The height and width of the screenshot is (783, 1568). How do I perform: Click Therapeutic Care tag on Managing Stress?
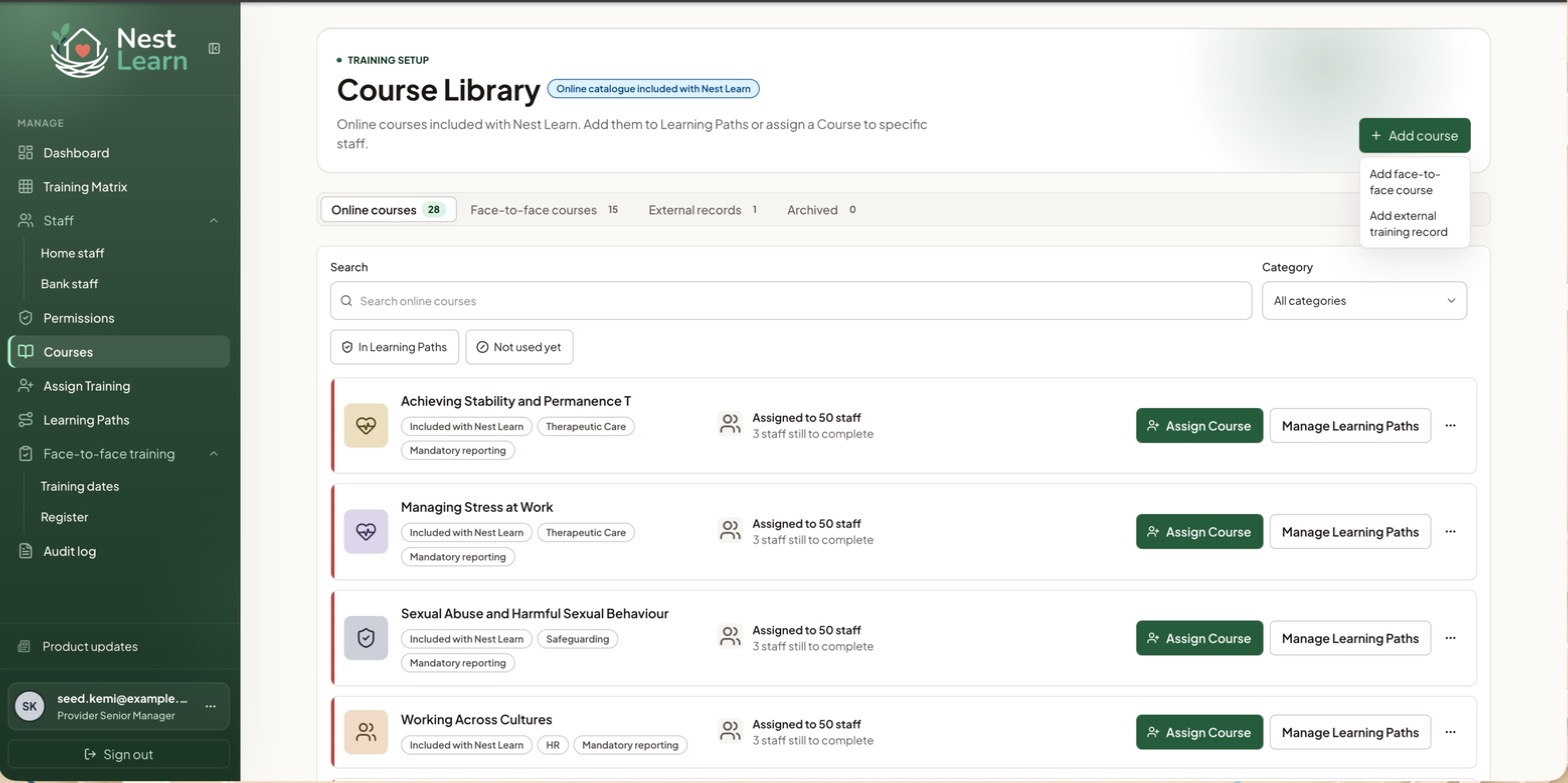tap(586, 532)
